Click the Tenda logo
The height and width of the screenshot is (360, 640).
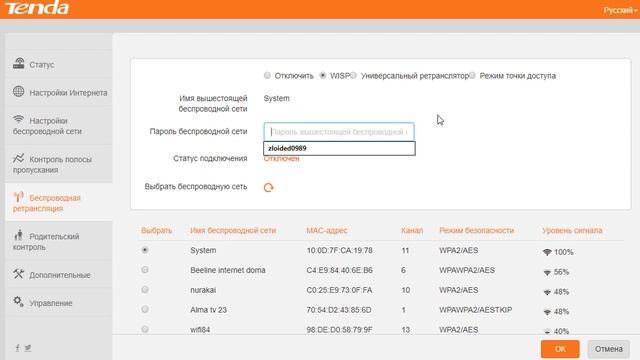[37, 7]
